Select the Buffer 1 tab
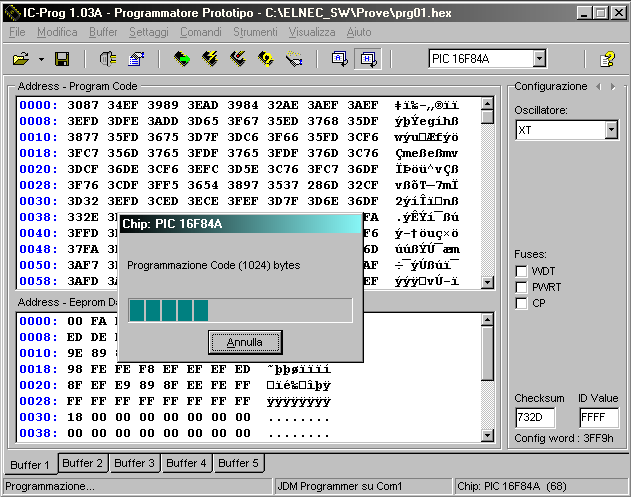 29,465
